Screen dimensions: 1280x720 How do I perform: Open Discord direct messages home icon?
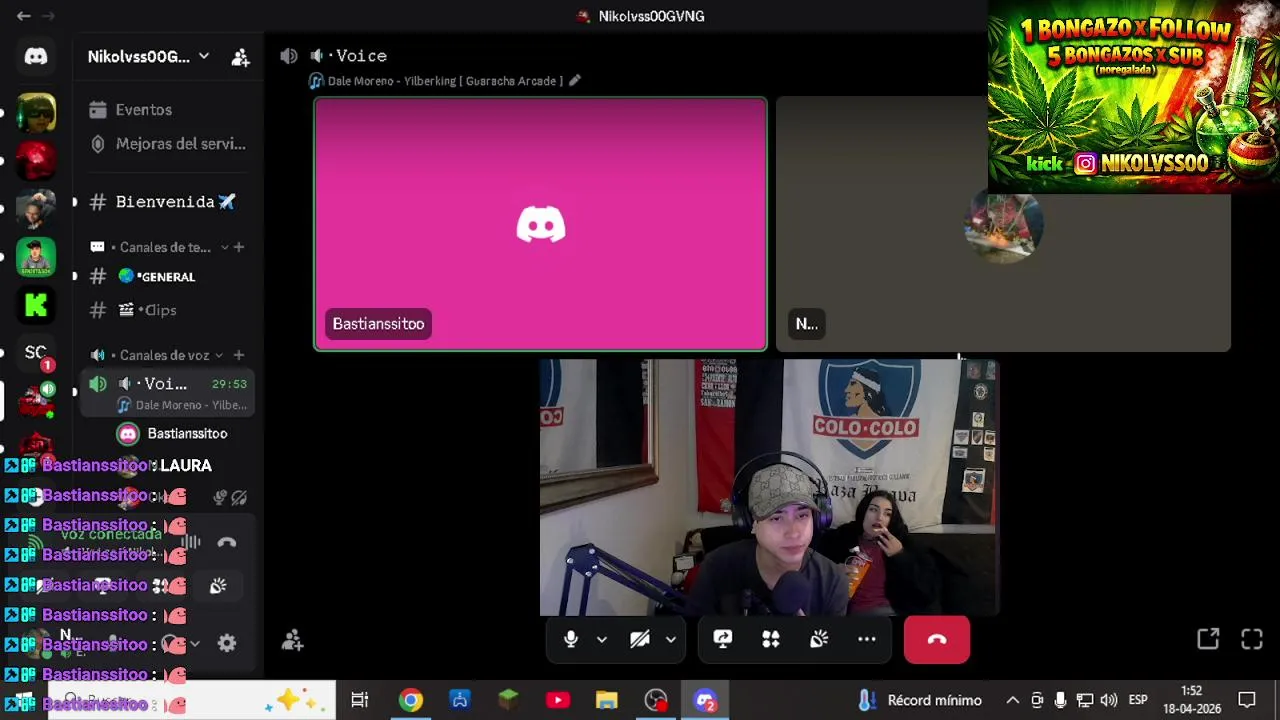36,57
